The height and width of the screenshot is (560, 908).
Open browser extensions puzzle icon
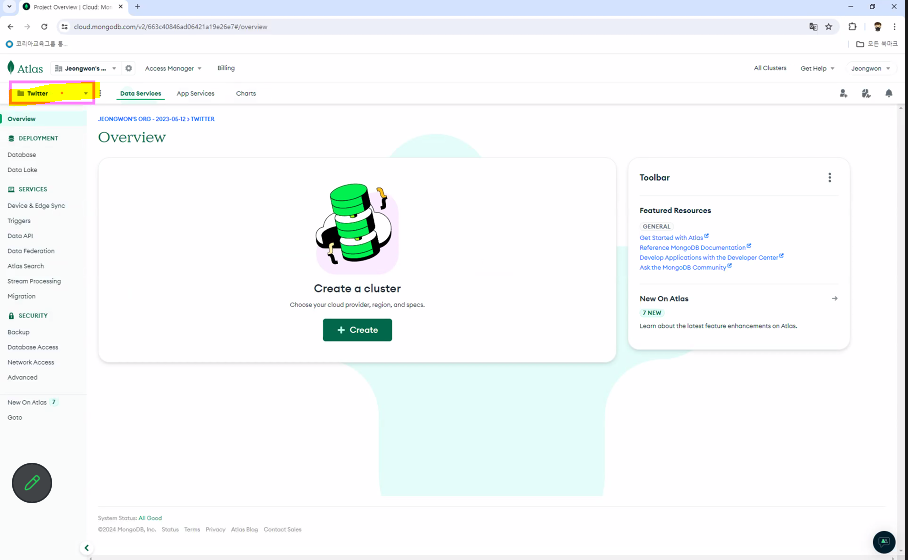tap(852, 27)
